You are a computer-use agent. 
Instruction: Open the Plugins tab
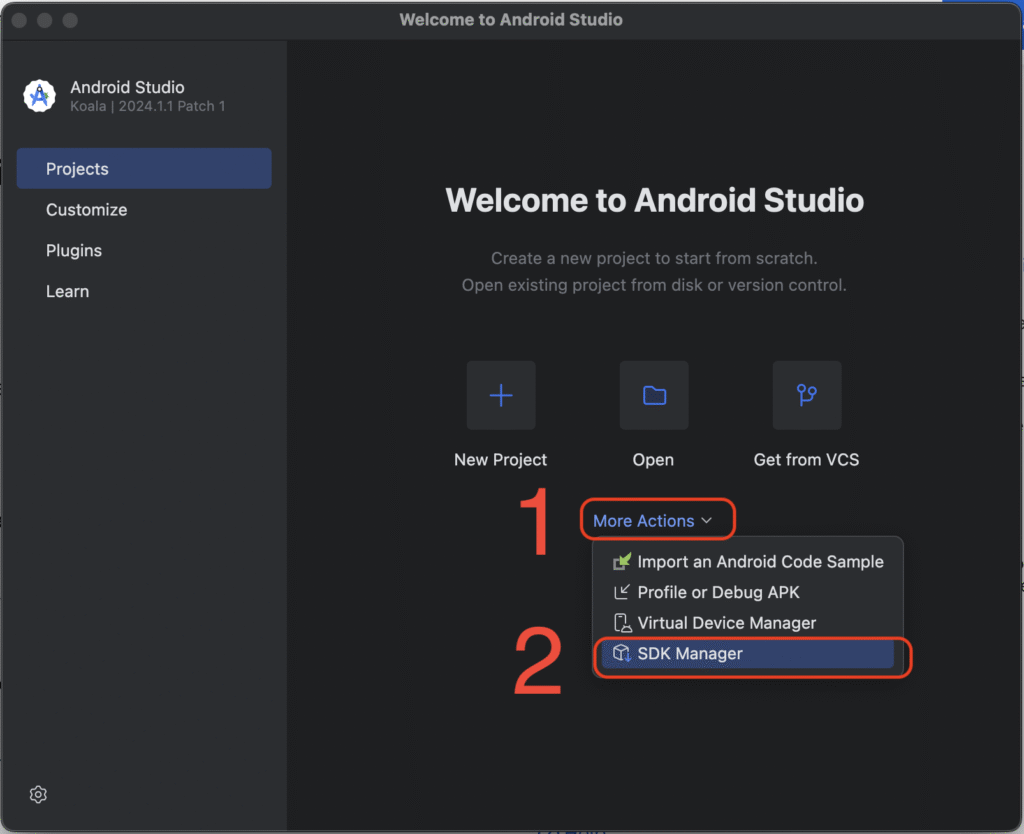144,251
